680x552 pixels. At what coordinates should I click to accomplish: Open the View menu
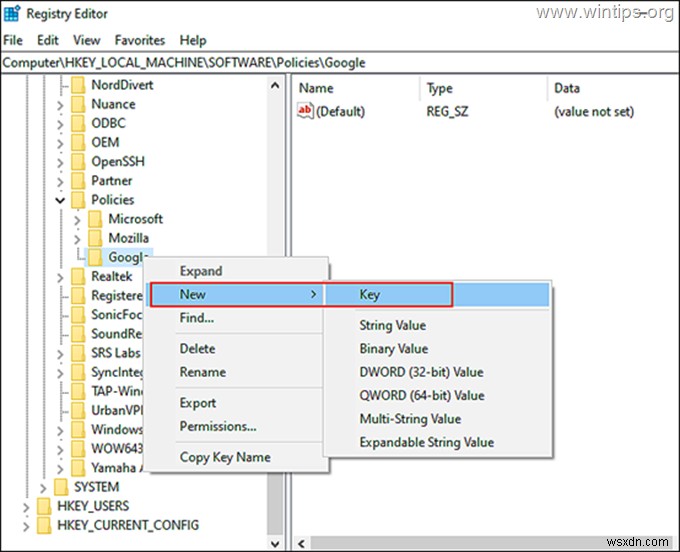pos(87,40)
